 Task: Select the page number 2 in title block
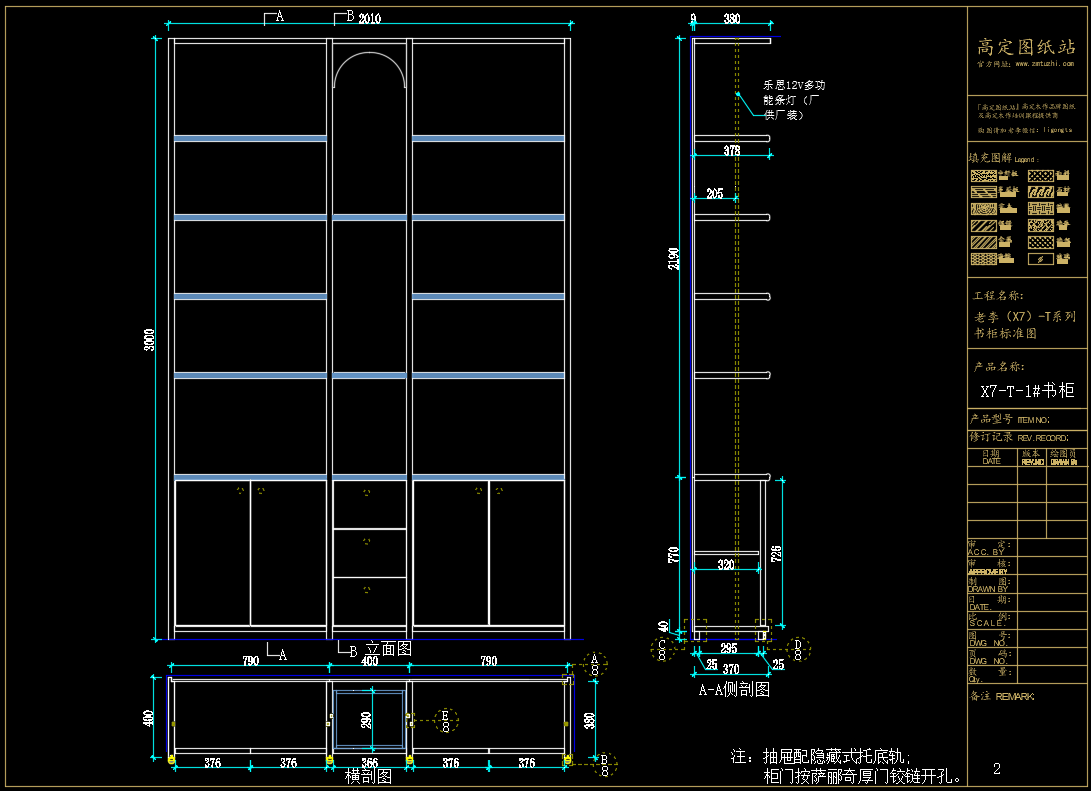[x=997, y=768]
